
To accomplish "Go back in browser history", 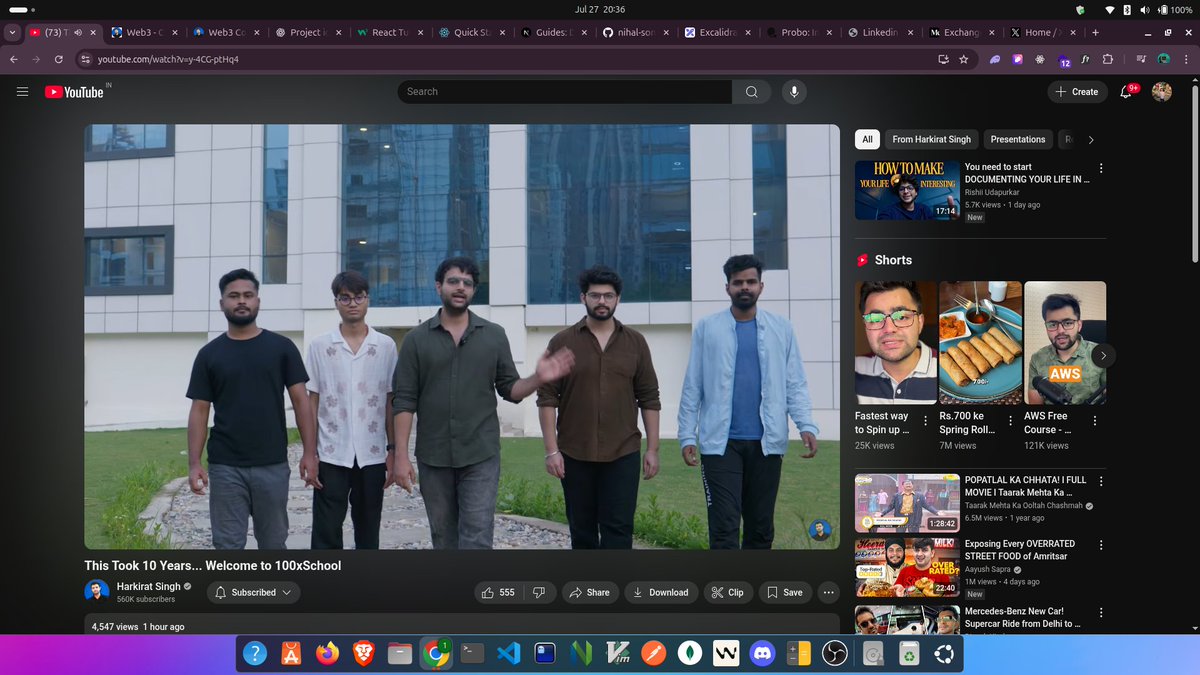I will 14,59.
